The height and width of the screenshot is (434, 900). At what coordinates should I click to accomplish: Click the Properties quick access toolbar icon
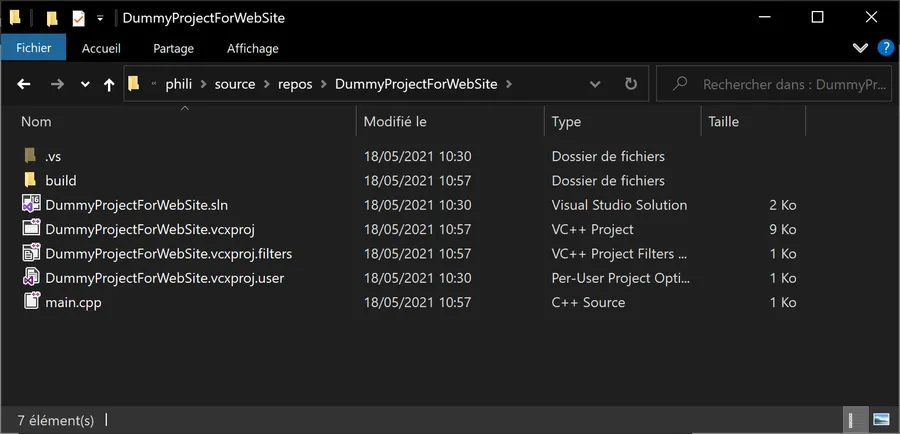tap(78, 18)
